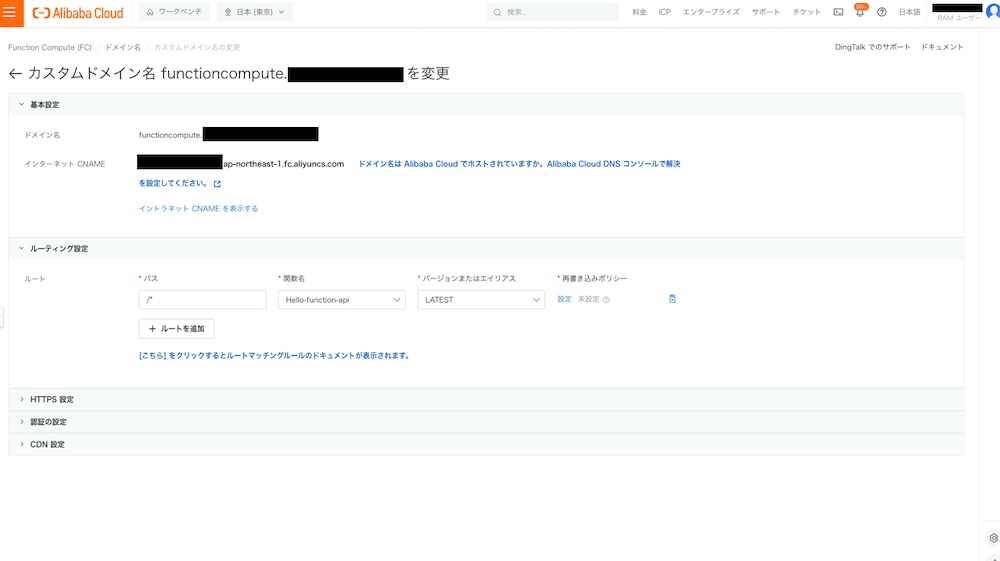This screenshot has width=1000, height=561.
Task: Open the hamburger navigation menu
Action: (11, 12)
